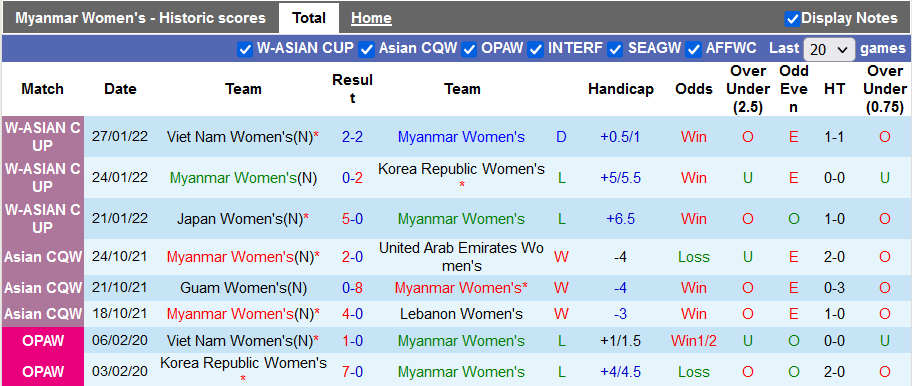This screenshot has width=912, height=386.
Task: Switch to the Home tab
Action: (371, 18)
